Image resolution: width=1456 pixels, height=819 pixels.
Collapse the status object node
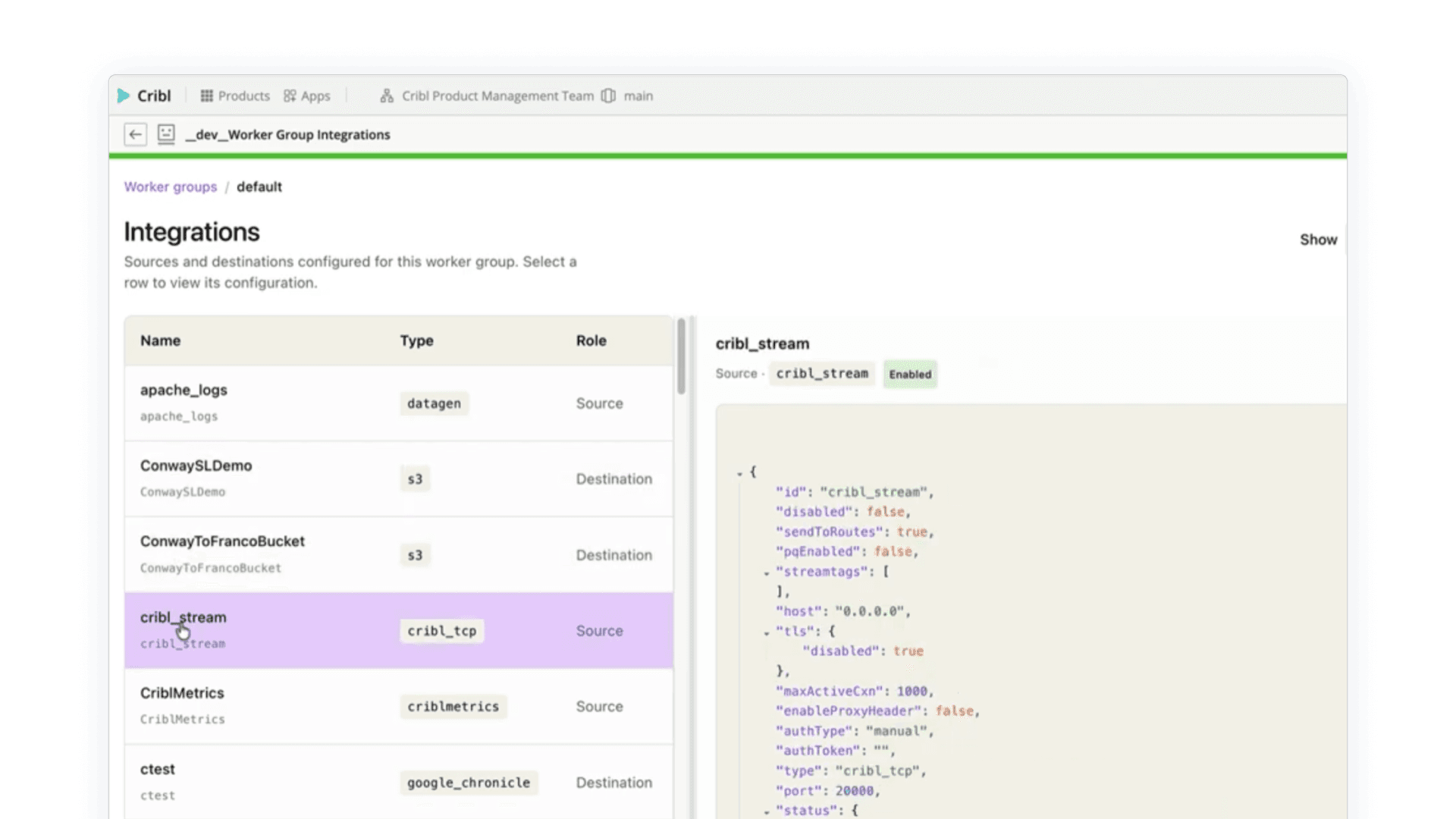(767, 811)
